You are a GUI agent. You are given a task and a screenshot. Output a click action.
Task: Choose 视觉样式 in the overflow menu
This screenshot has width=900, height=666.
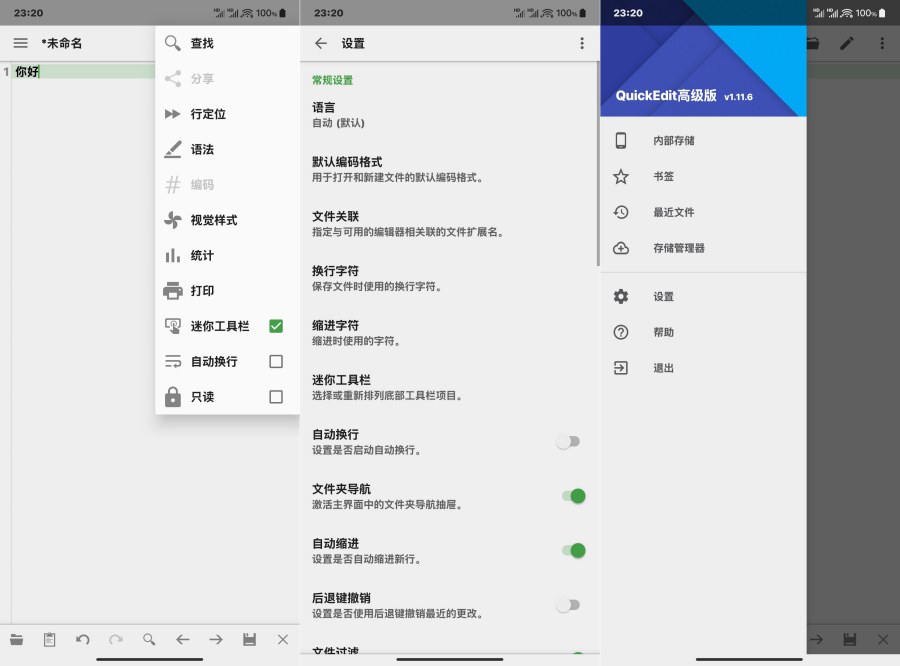[227, 220]
